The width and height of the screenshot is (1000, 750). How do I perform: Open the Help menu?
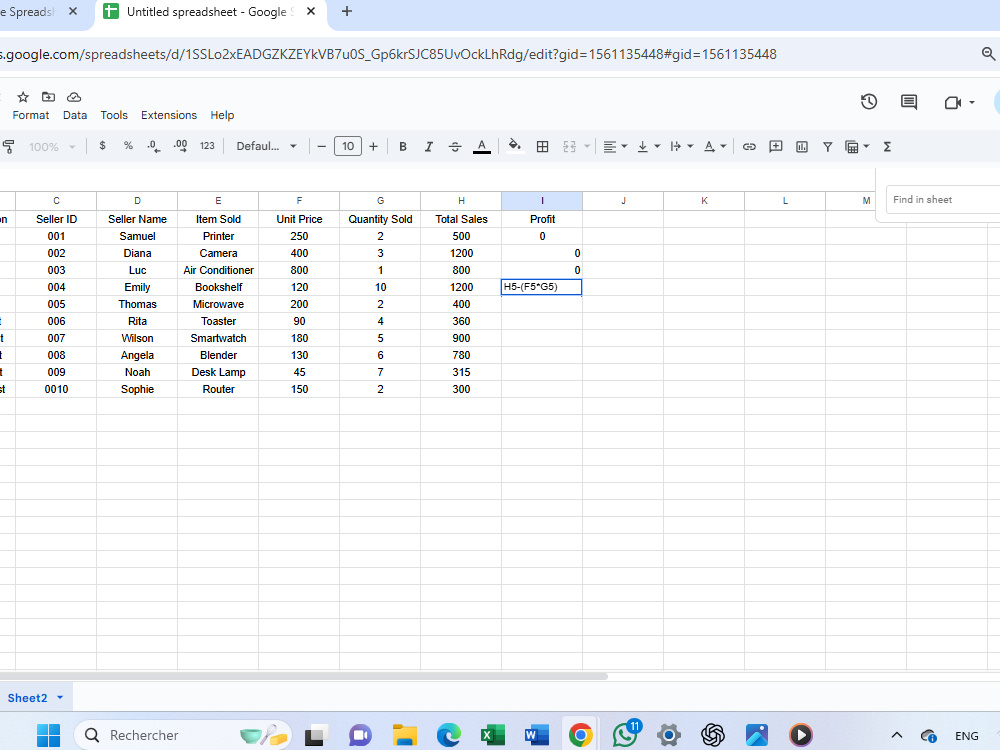click(222, 115)
